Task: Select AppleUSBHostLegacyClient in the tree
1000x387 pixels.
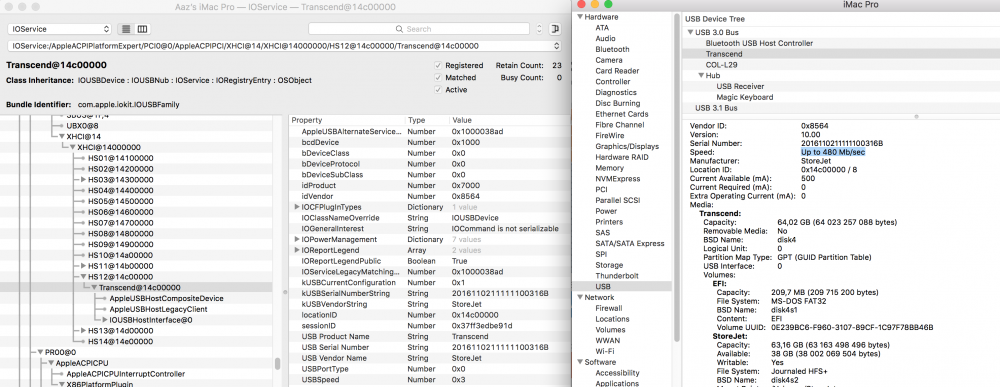Action: click(158, 309)
